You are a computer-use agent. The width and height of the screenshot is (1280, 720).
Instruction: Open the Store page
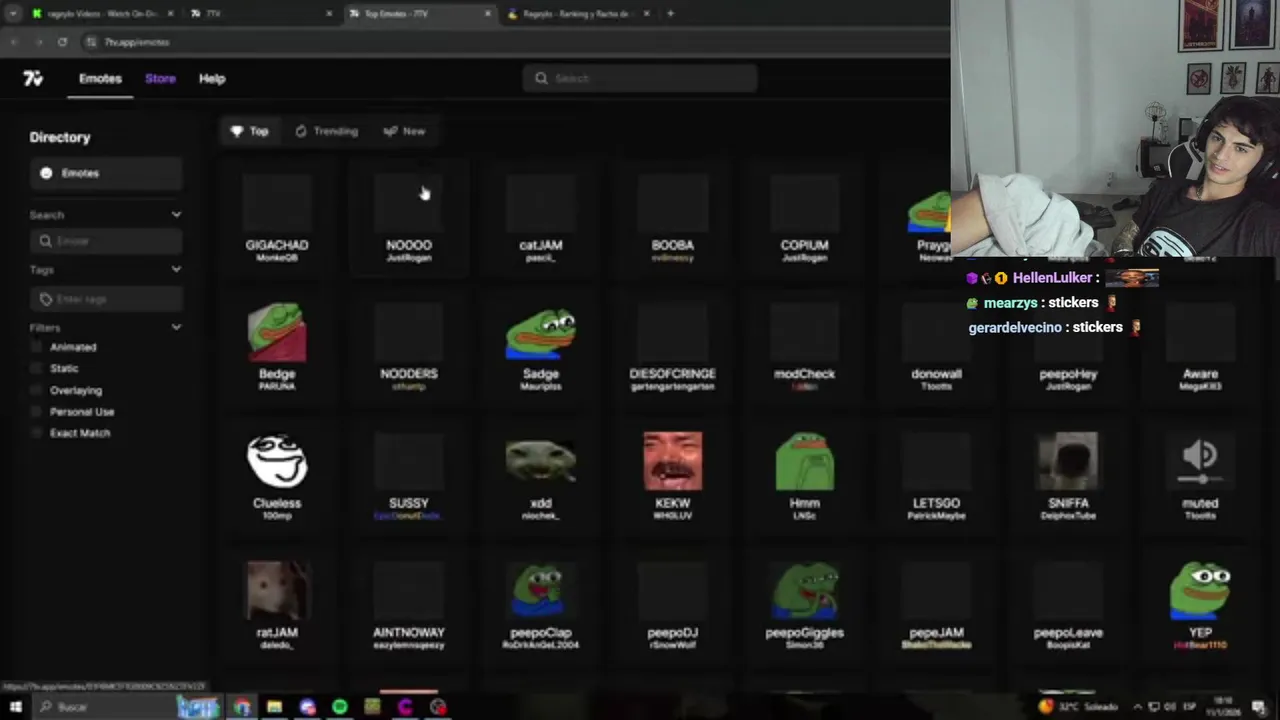(x=160, y=78)
